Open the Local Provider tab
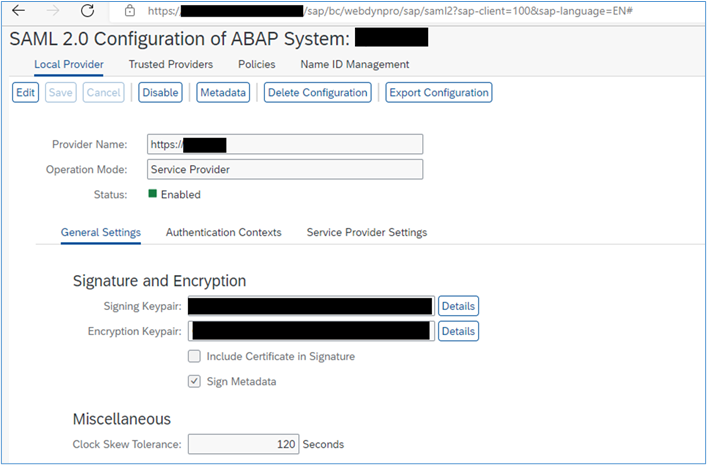Screen dimensions: 707x465 pyautogui.click(x=69, y=64)
